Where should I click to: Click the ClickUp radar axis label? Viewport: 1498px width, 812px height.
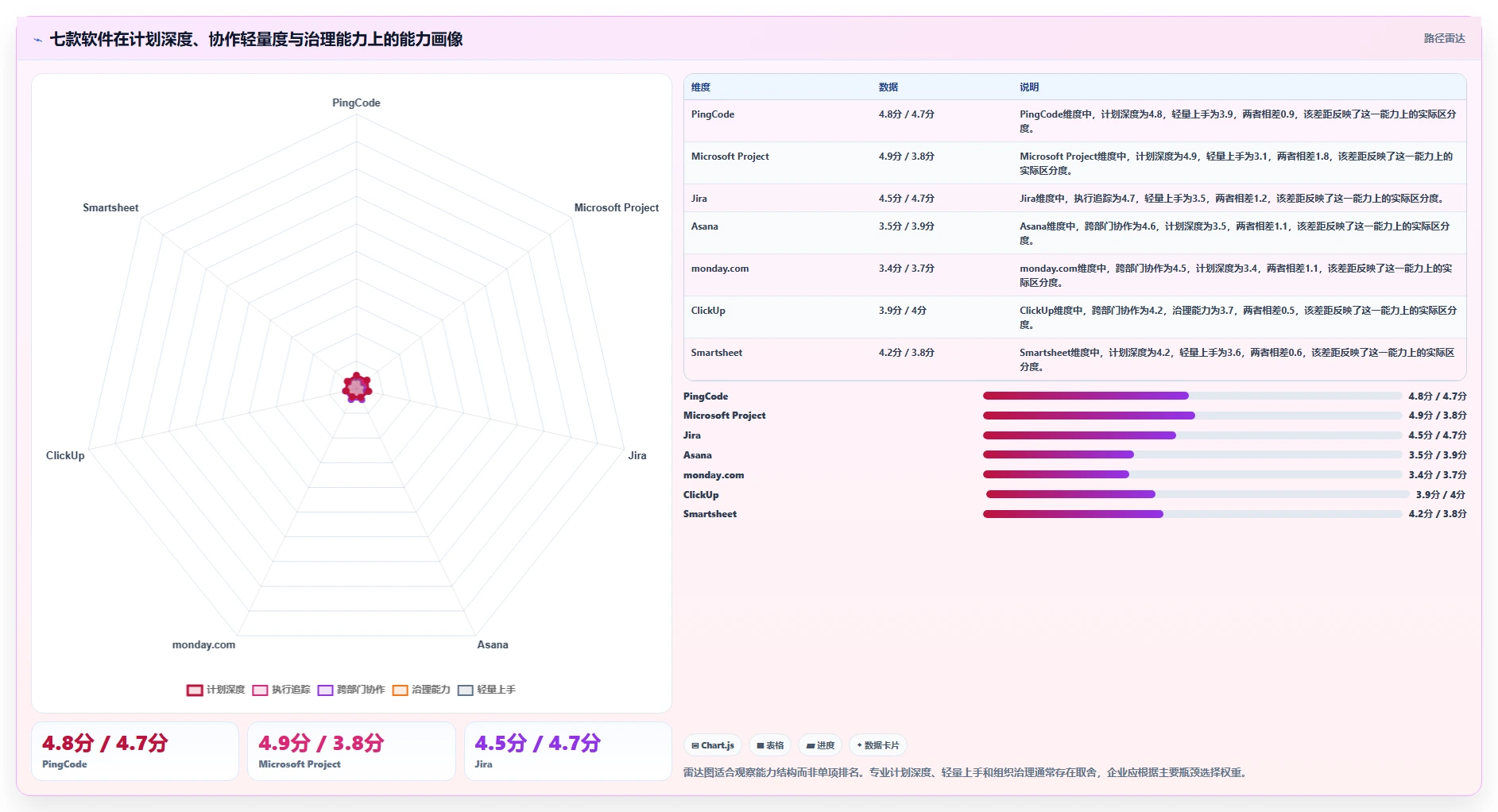point(65,456)
